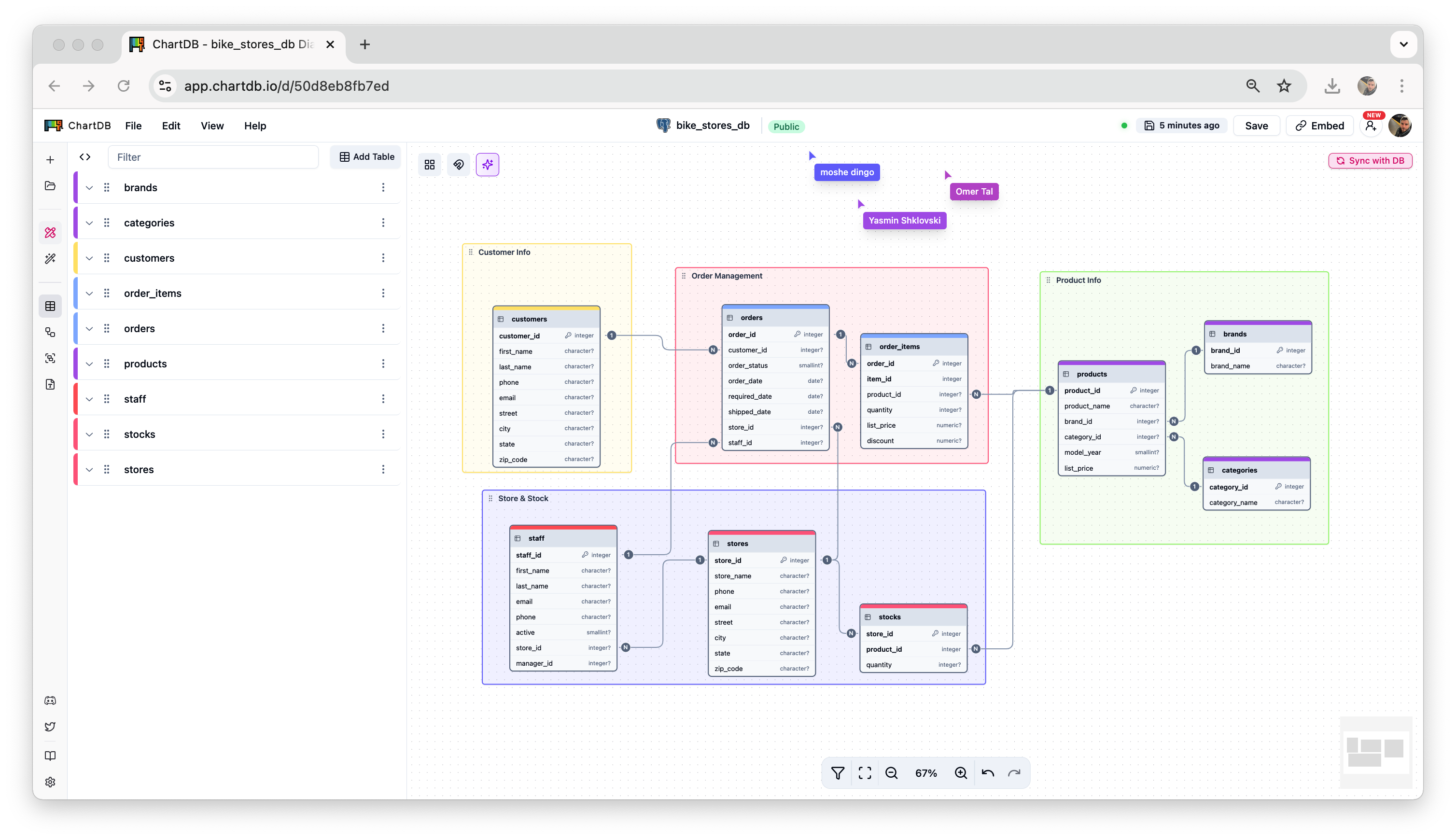Click the fit-to-screen icon in bottom toolbar
Screen dimensions: 1456x840
(x=865, y=773)
